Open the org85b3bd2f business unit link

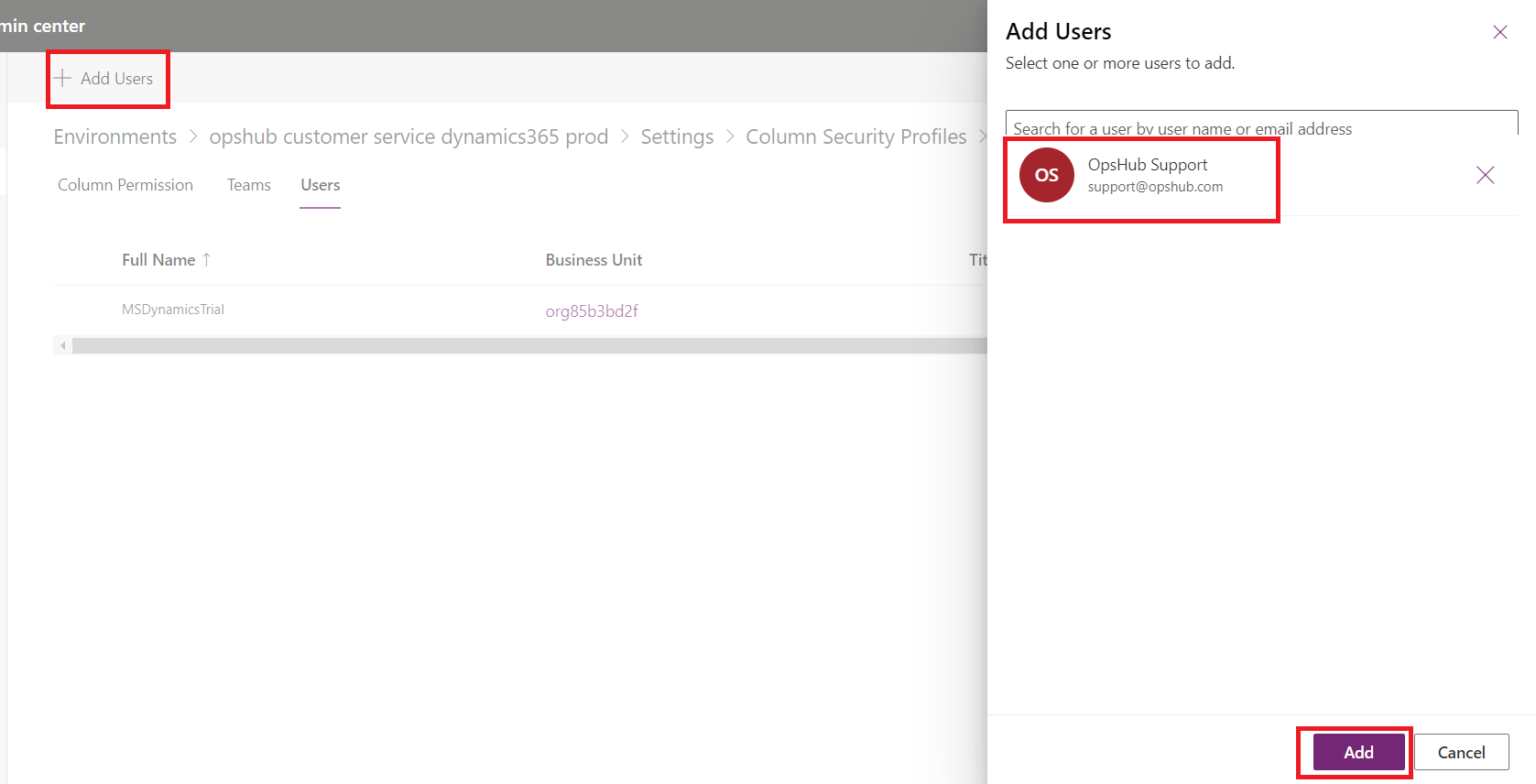tap(592, 311)
